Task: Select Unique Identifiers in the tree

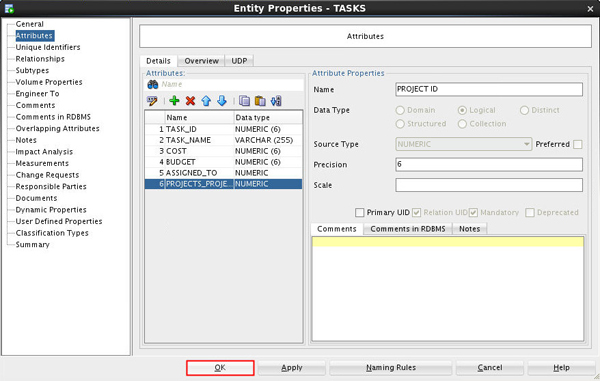Action: pos(48,47)
